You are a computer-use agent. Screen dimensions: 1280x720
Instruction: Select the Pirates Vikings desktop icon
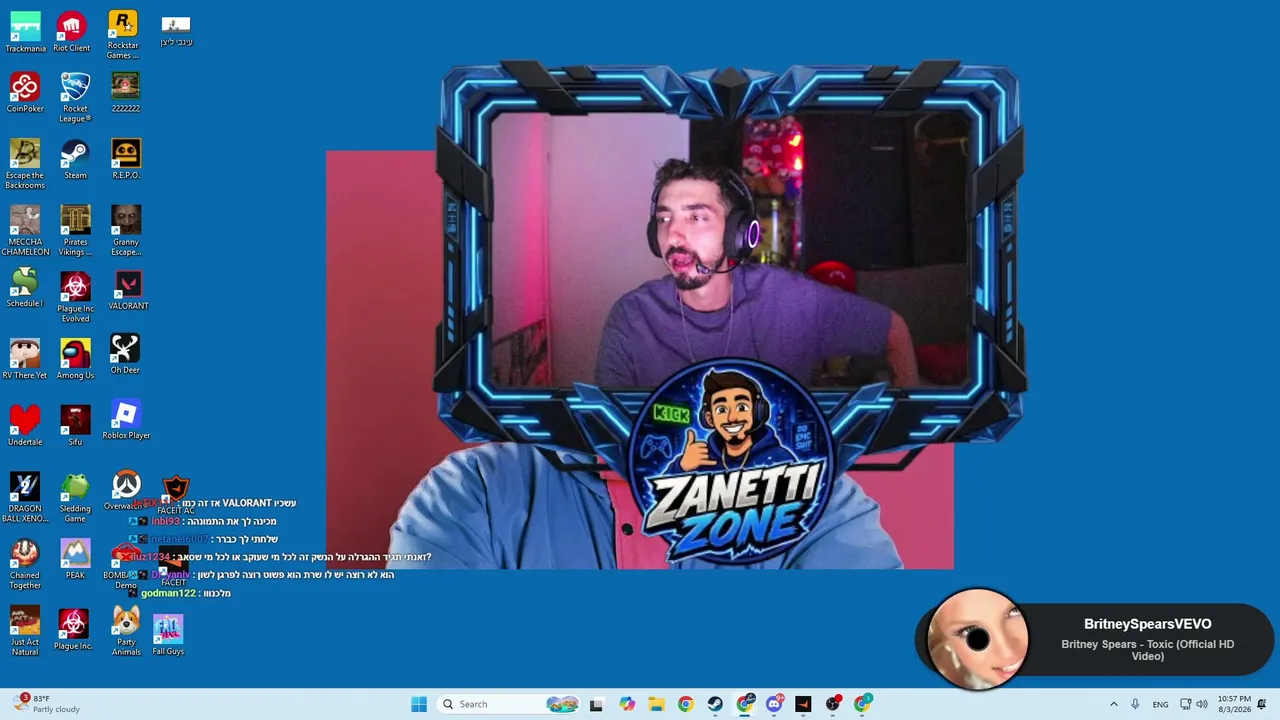(x=75, y=231)
